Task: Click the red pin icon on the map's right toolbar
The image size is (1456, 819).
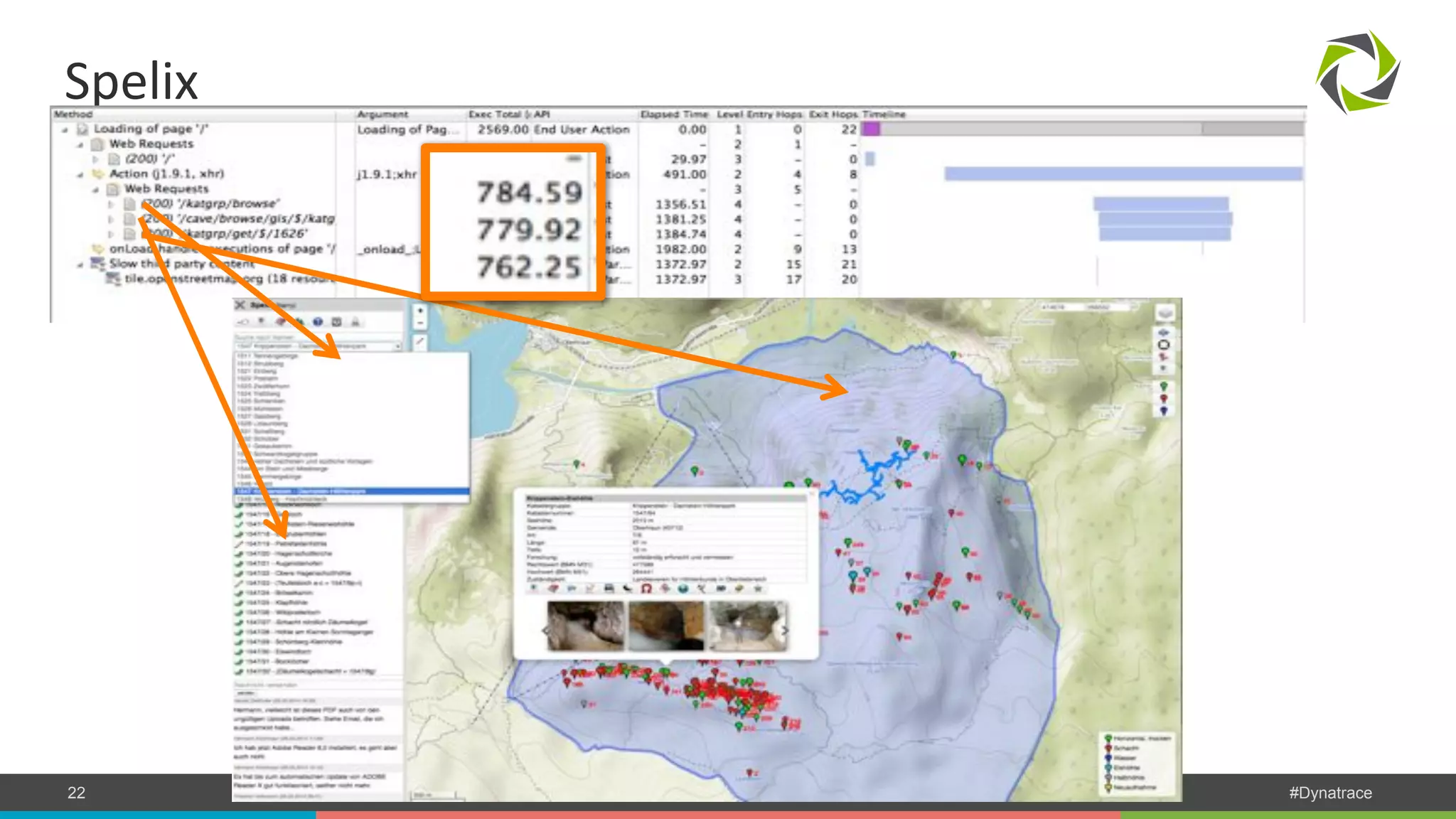Action: [x=1164, y=399]
